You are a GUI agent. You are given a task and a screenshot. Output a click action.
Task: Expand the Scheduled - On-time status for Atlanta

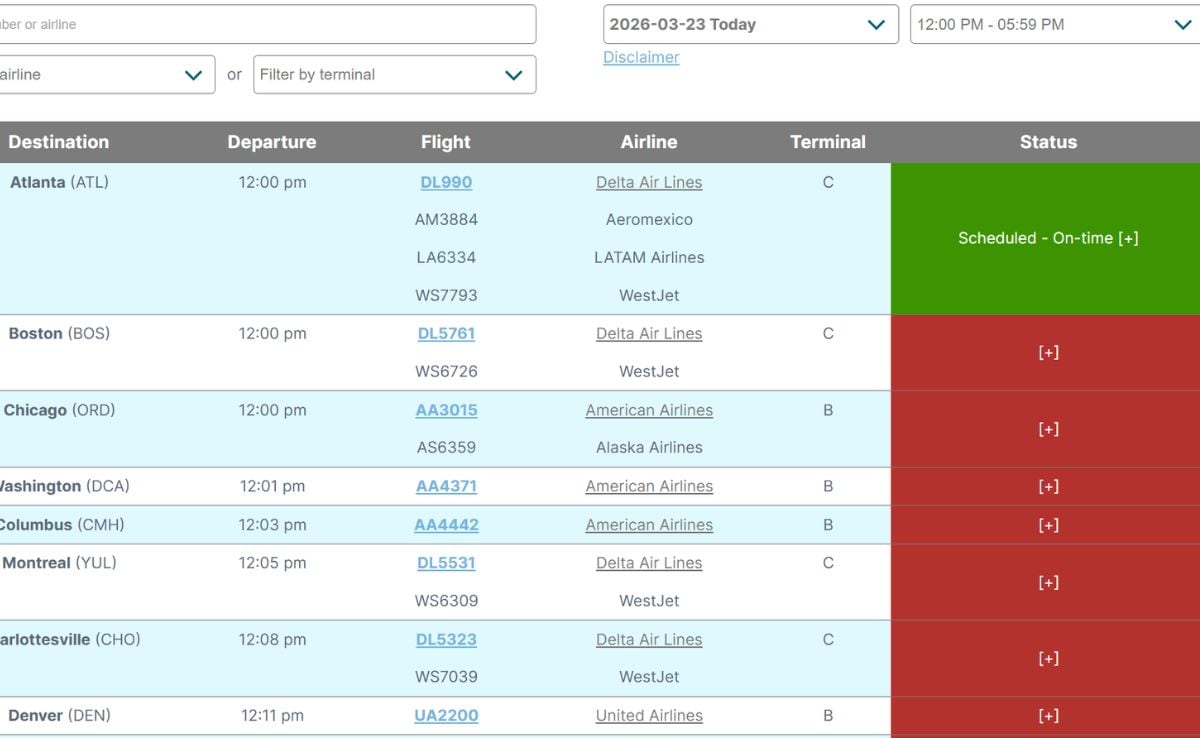coord(1048,238)
